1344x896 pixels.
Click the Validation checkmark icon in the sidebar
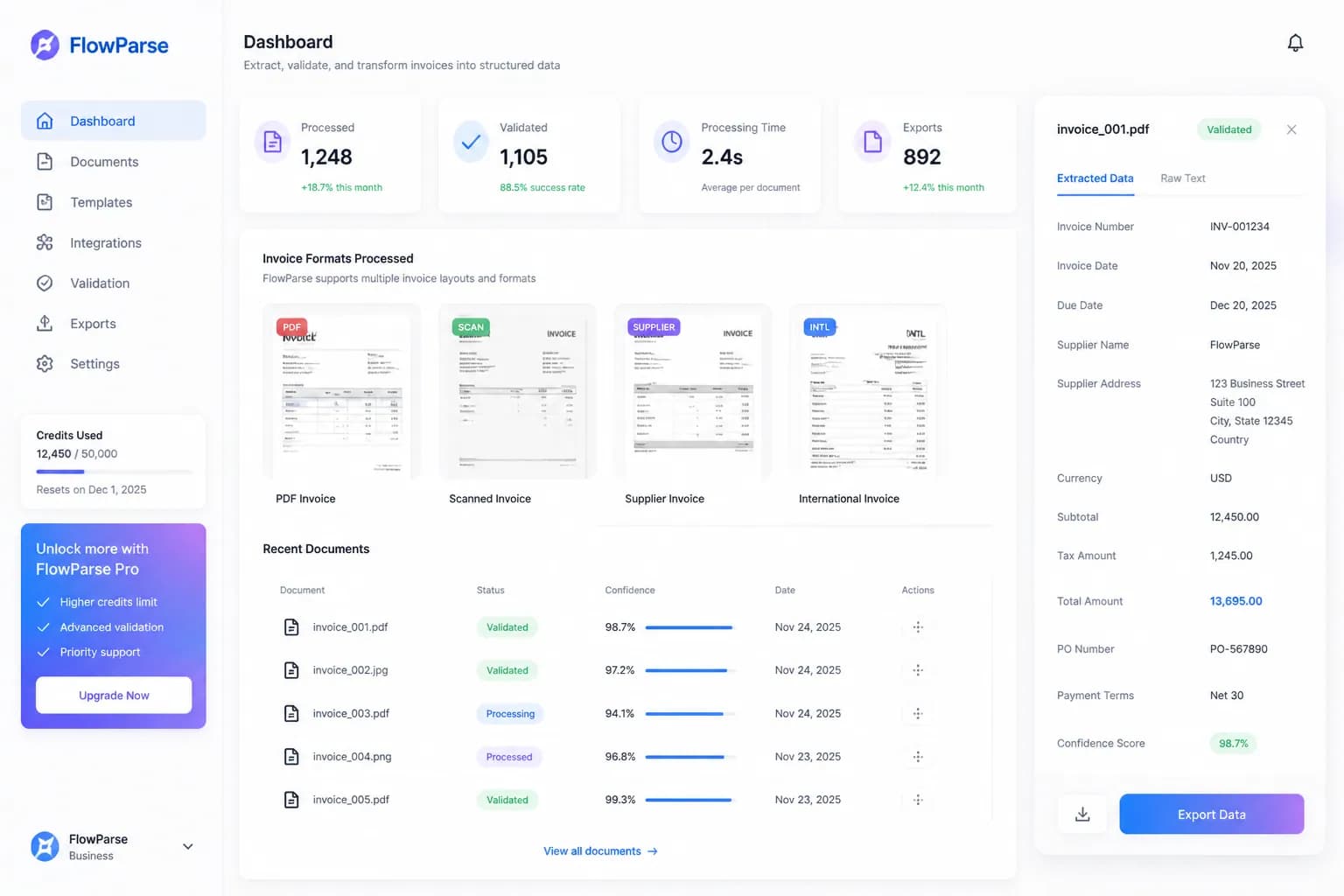(45, 283)
